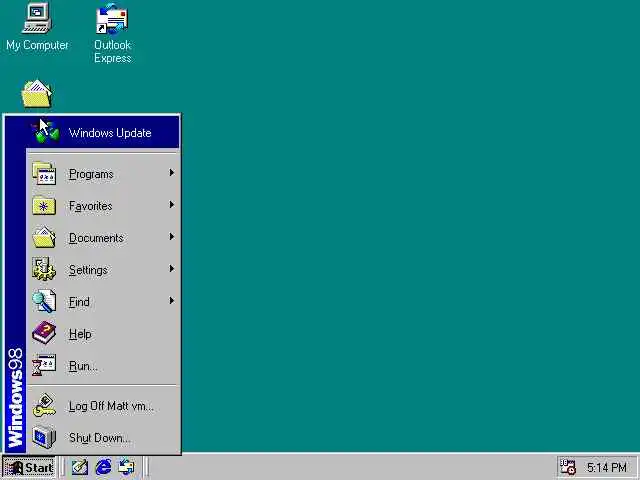Click the Start button
Screen dimensions: 640x480
[29, 467]
